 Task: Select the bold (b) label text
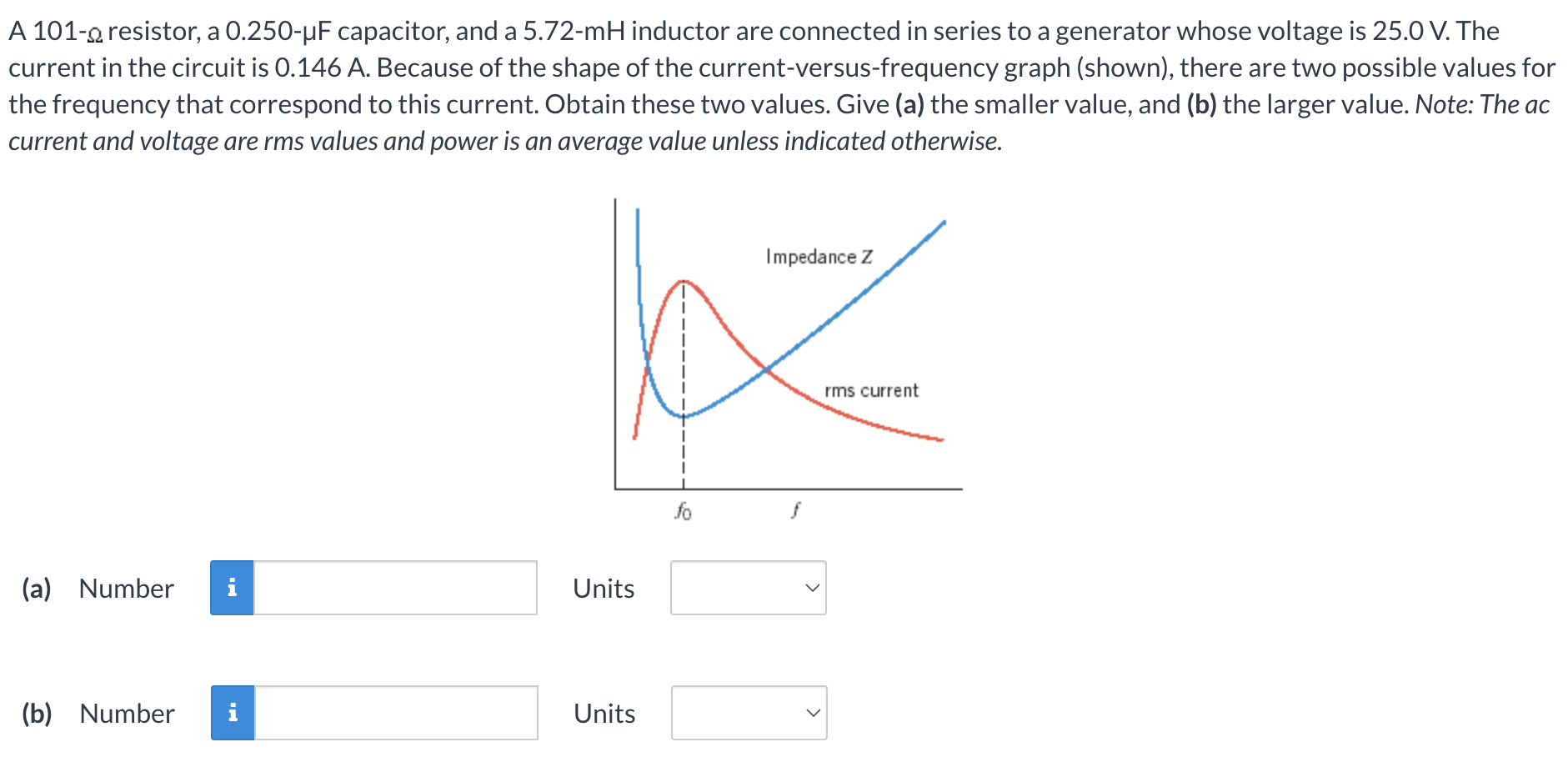(x=38, y=713)
